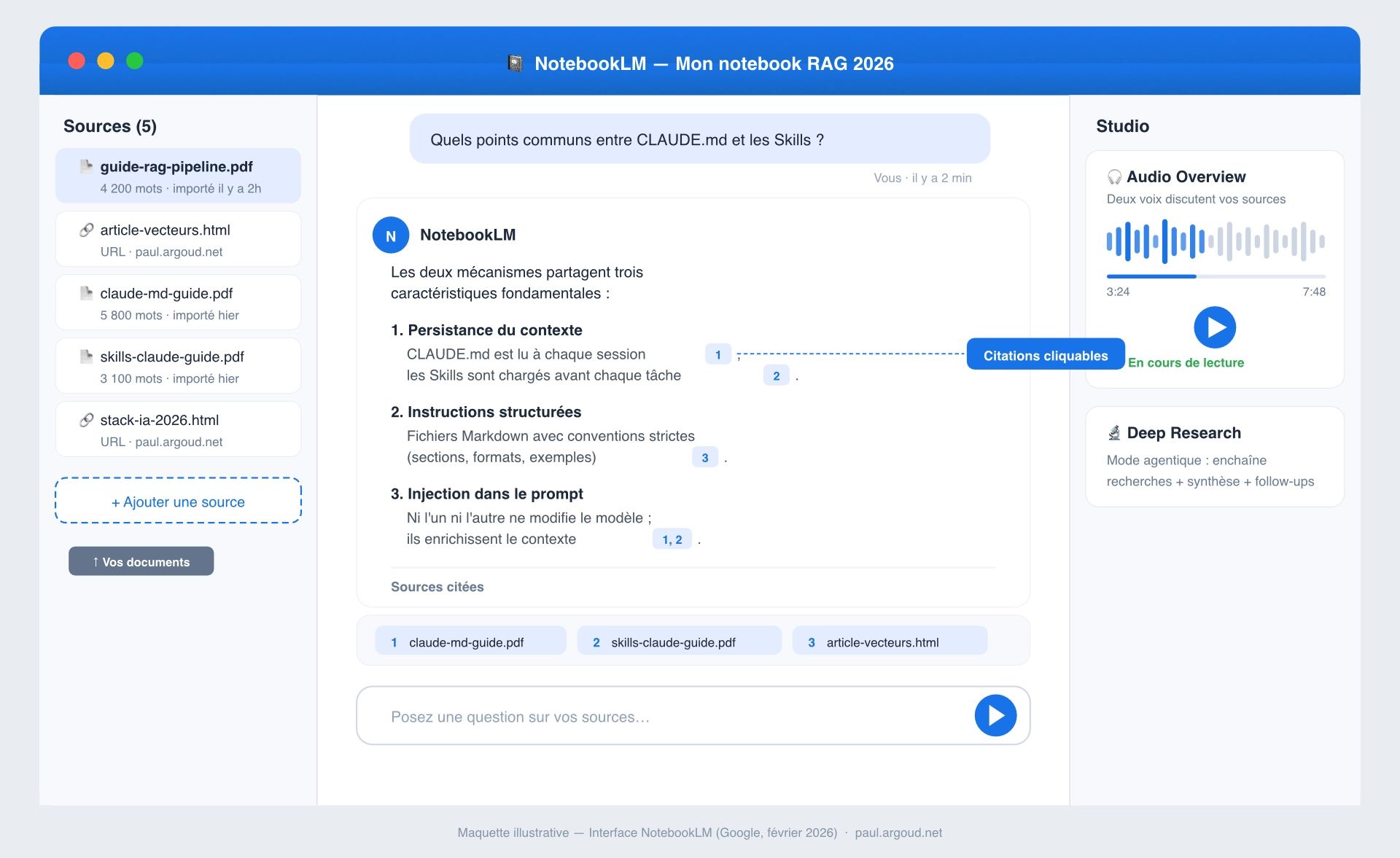
Task: Click the link icon beside article-vecteurs.html
Action: (86, 230)
